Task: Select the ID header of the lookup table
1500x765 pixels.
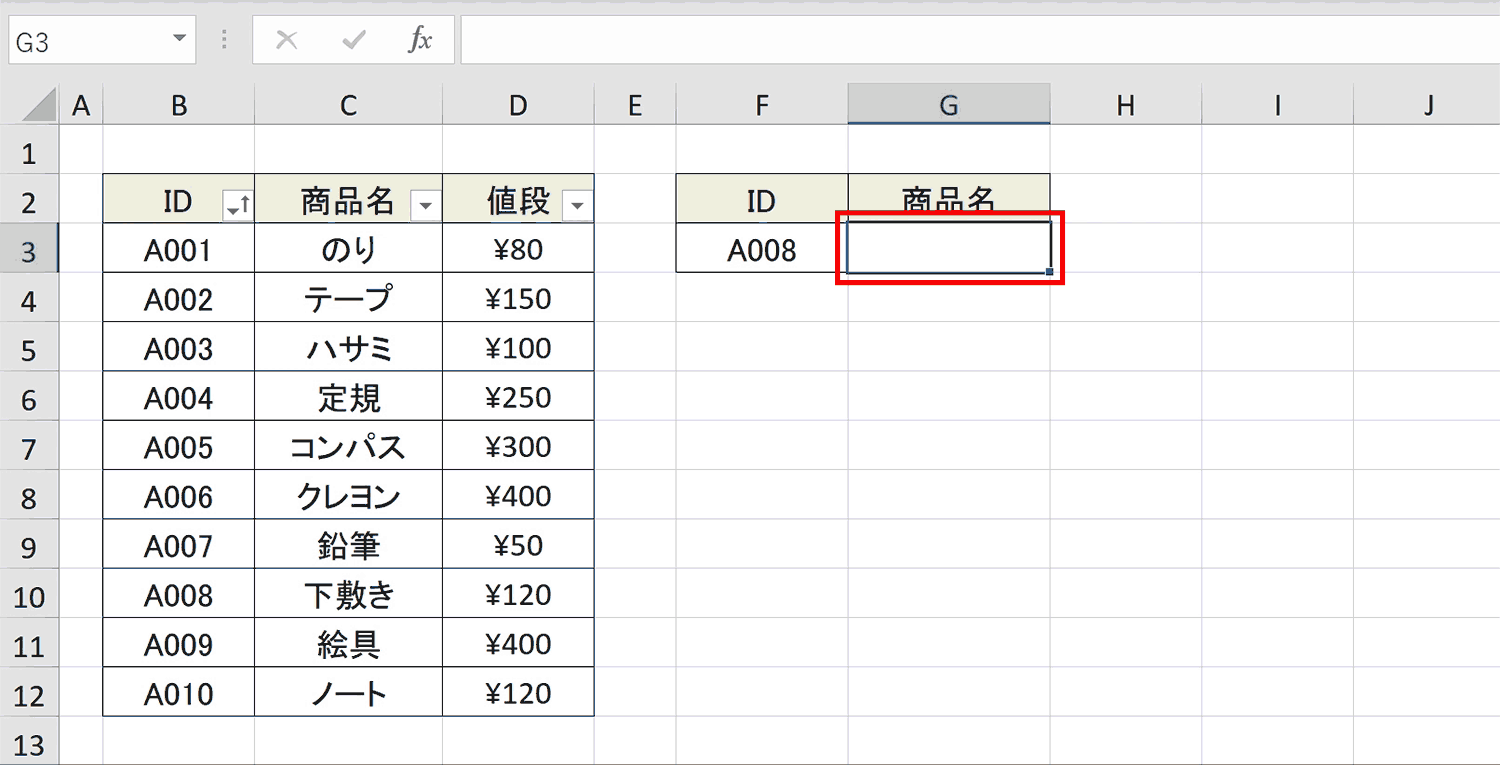Action: pyautogui.click(x=762, y=200)
